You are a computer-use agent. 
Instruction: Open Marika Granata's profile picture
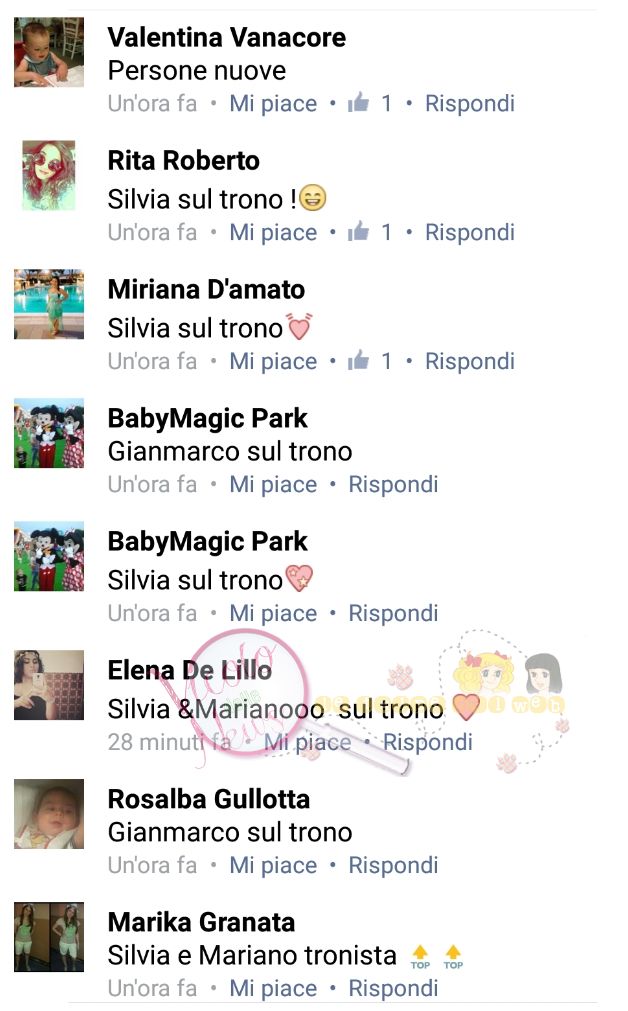point(49,937)
